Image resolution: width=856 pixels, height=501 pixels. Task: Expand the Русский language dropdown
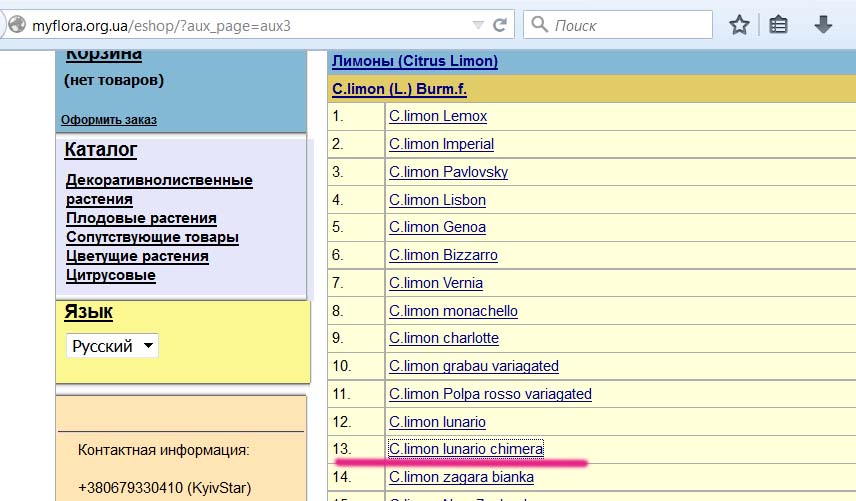coord(112,346)
